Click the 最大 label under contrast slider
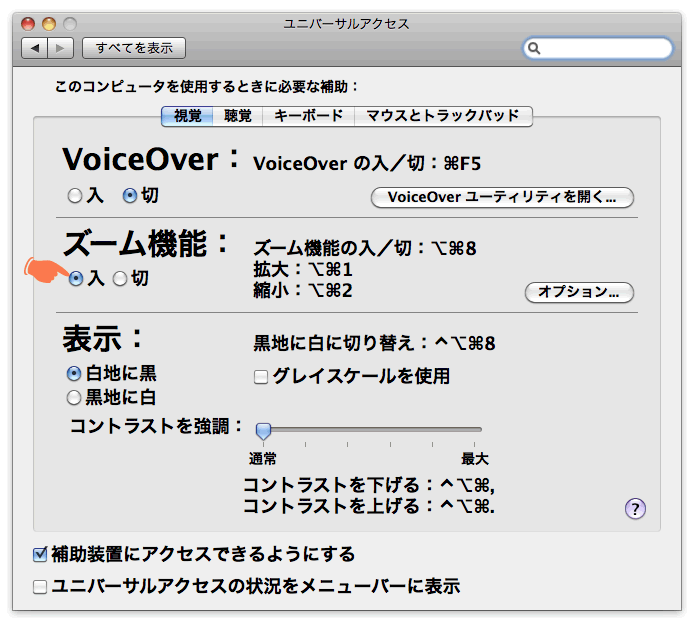Screen dimensions: 694x623 point(474,458)
